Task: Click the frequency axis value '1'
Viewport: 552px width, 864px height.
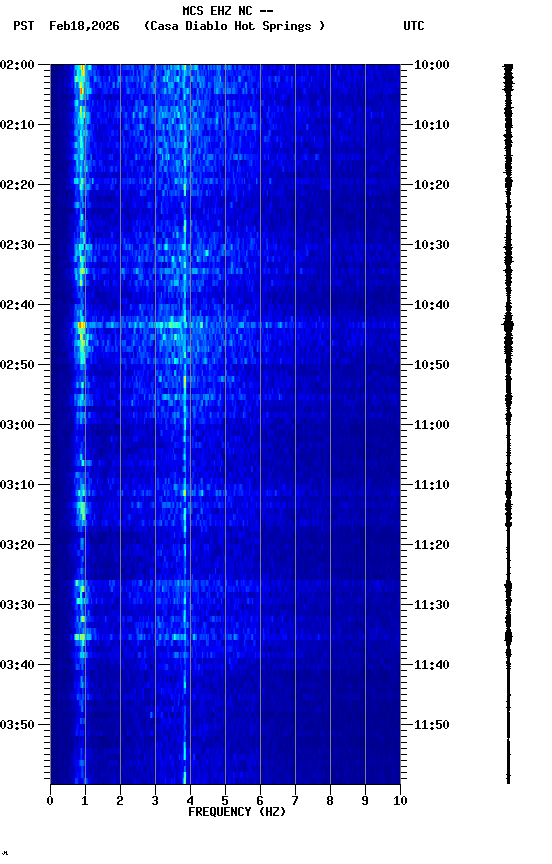Action: point(85,801)
